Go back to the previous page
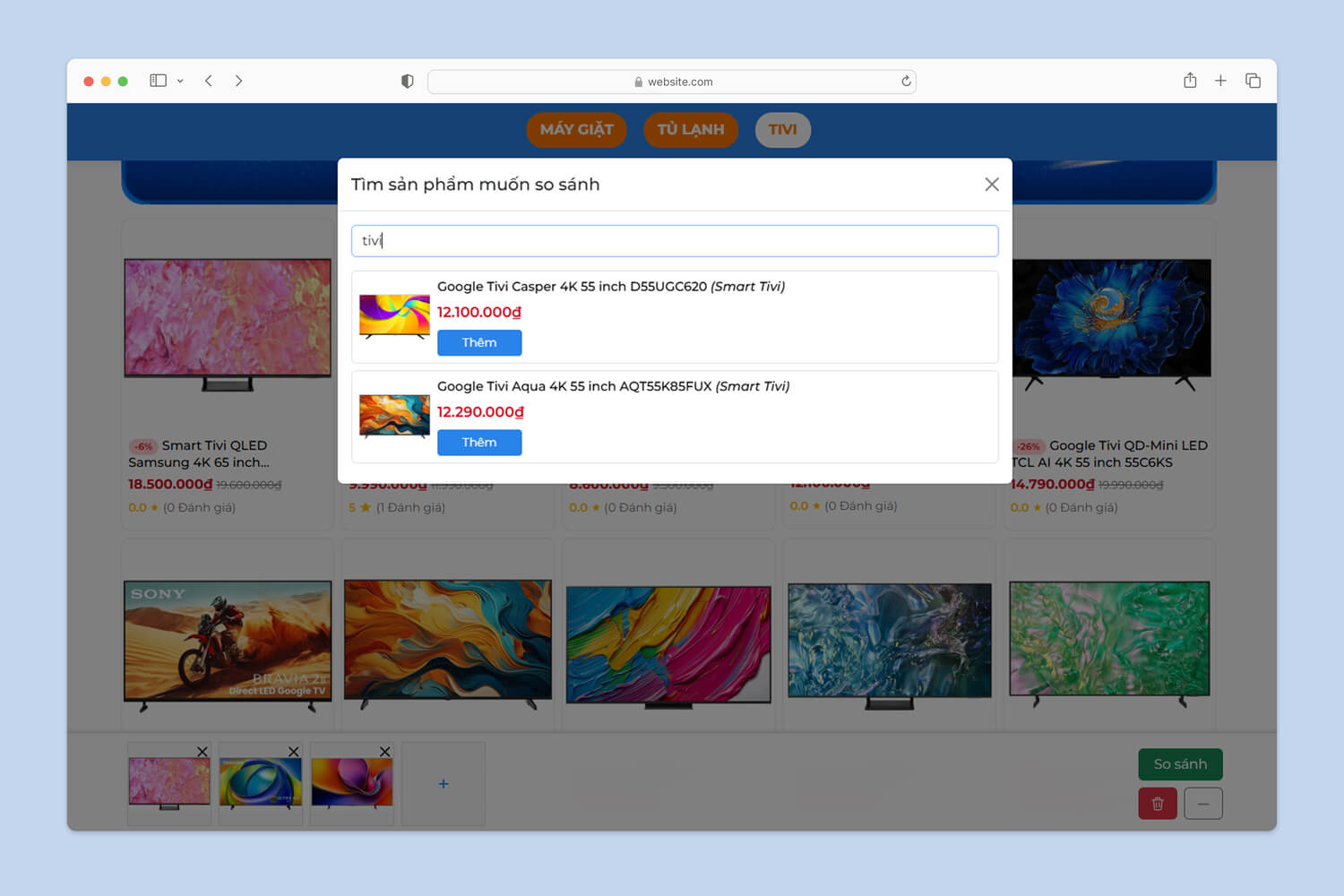This screenshot has height=896, width=1344. [209, 81]
